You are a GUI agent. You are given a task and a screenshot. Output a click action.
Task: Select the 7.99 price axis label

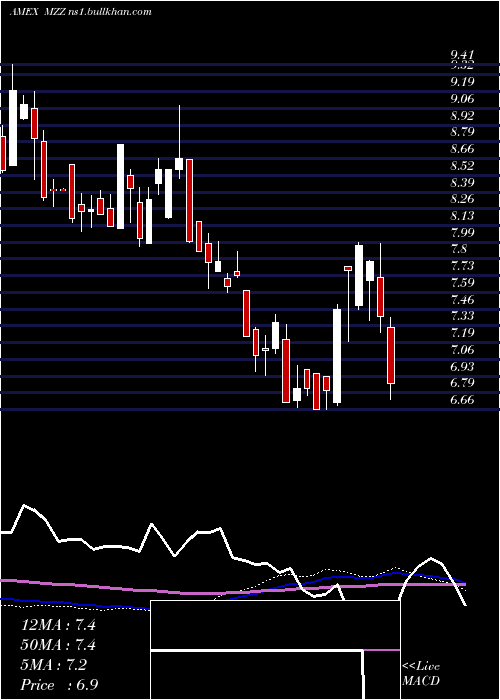(x=462, y=233)
